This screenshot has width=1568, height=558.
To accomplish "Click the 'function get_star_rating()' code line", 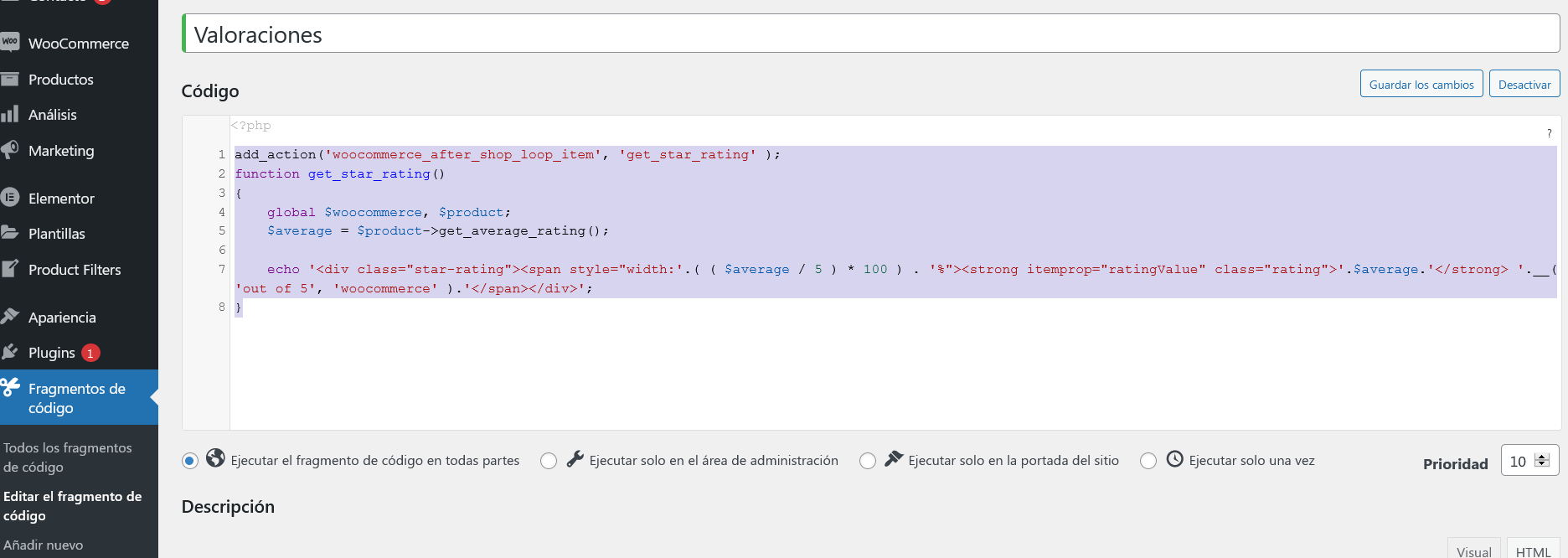I will click(x=340, y=173).
